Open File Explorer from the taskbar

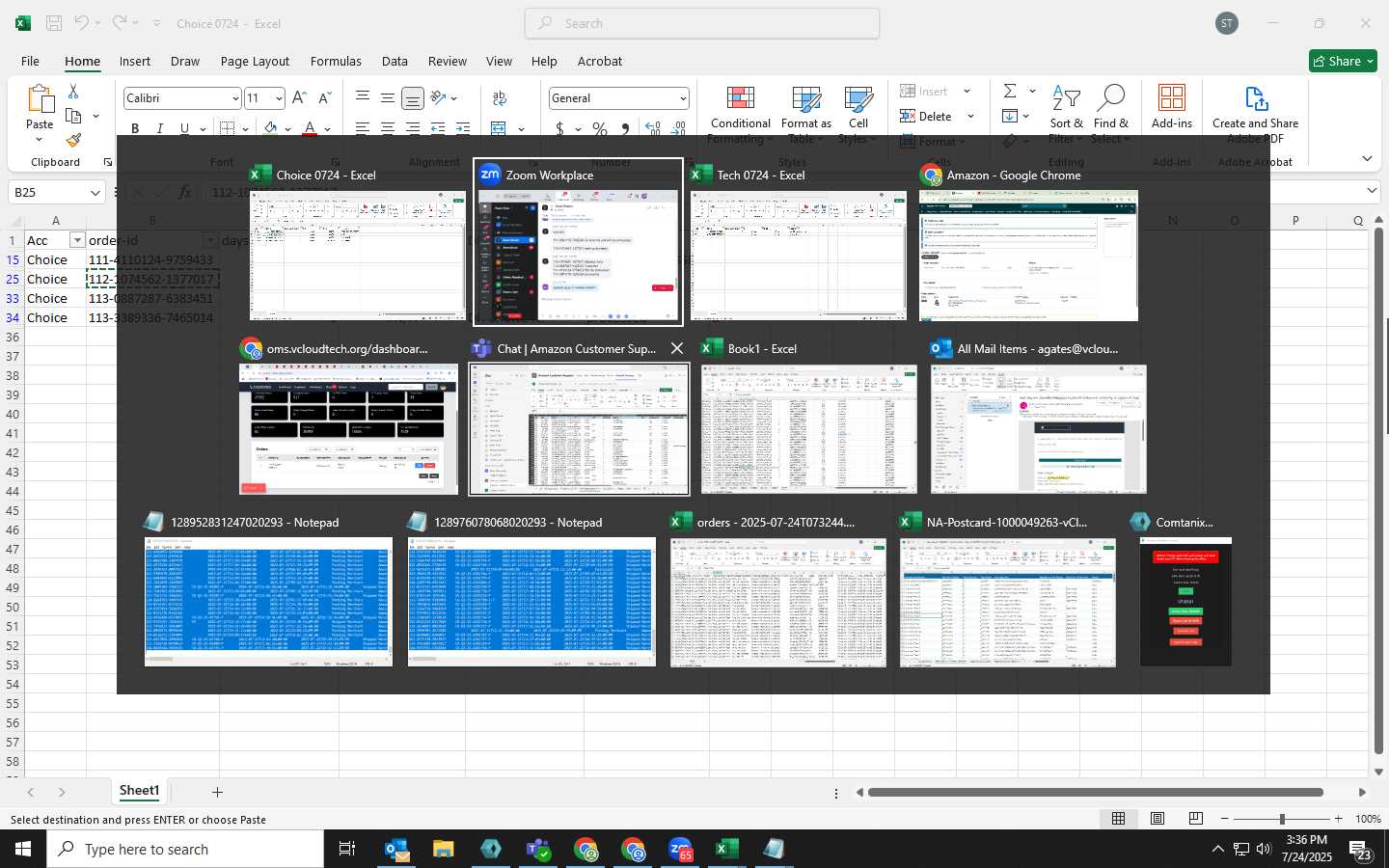pyautogui.click(x=444, y=850)
